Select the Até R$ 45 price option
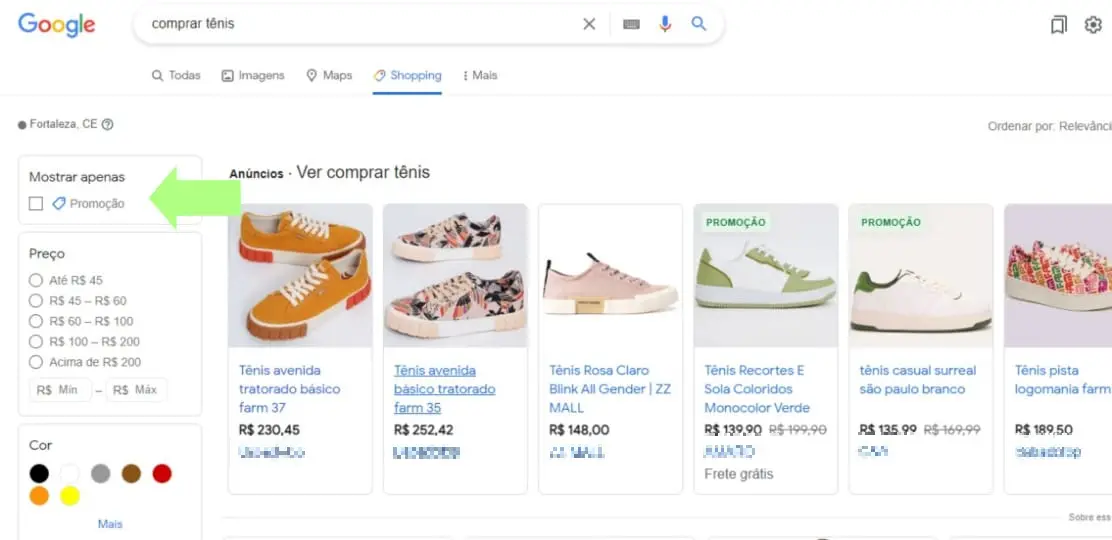 pyautogui.click(x=36, y=280)
